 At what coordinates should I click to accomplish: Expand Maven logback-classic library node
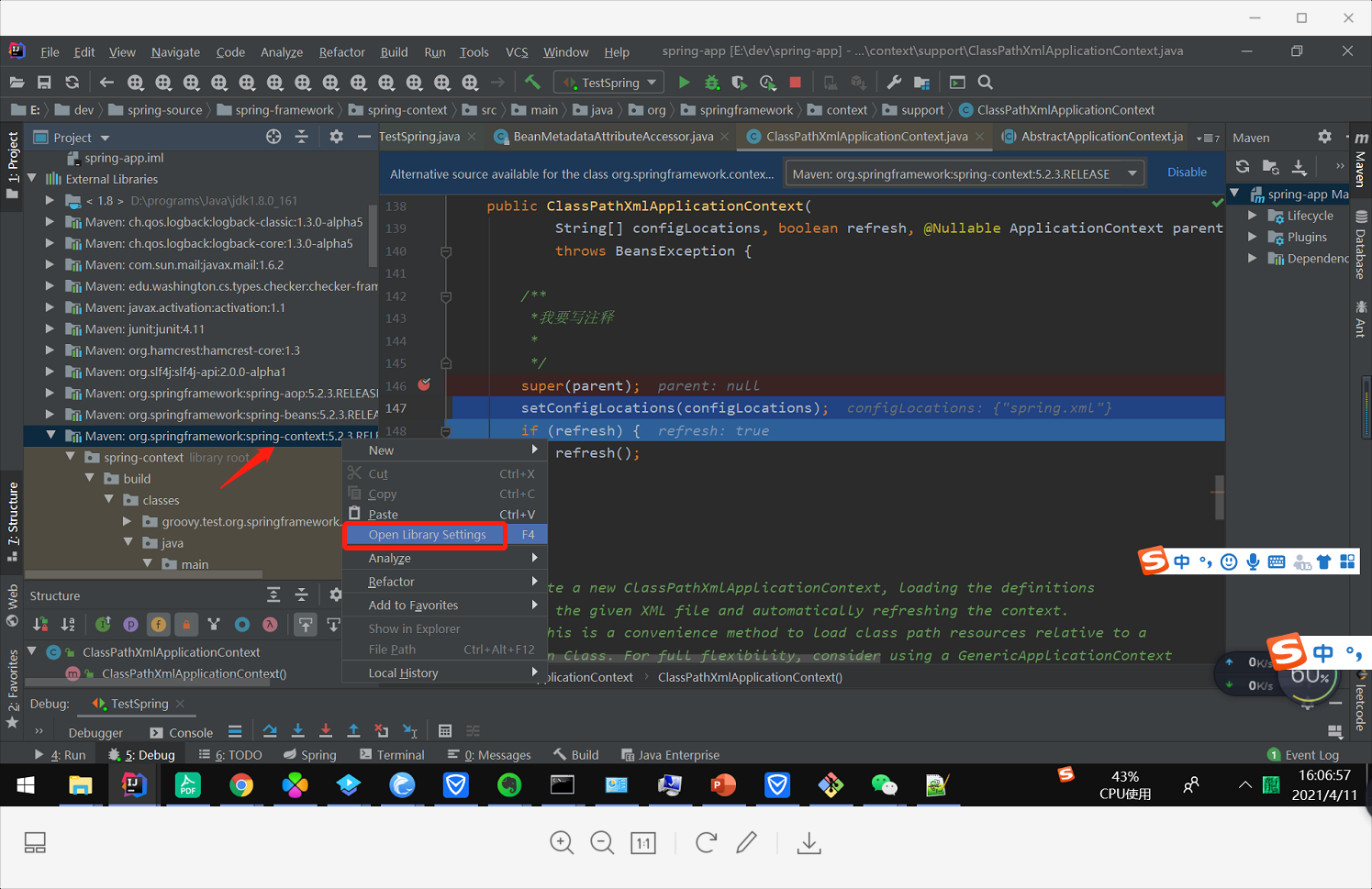pos(50,222)
